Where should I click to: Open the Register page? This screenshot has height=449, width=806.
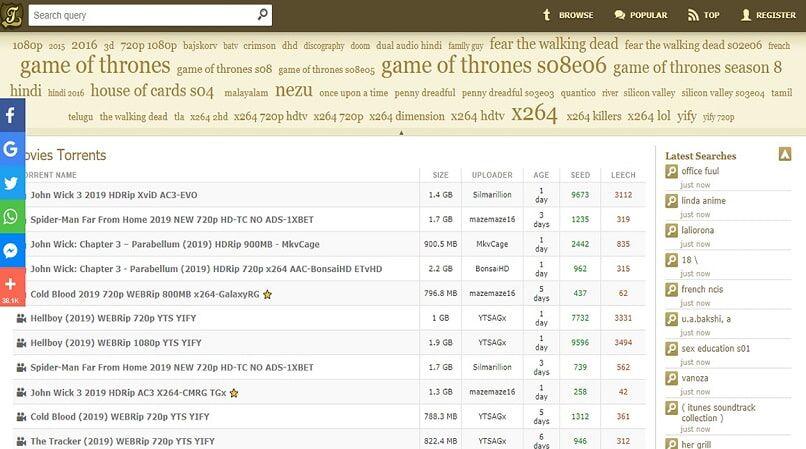coord(768,15)
